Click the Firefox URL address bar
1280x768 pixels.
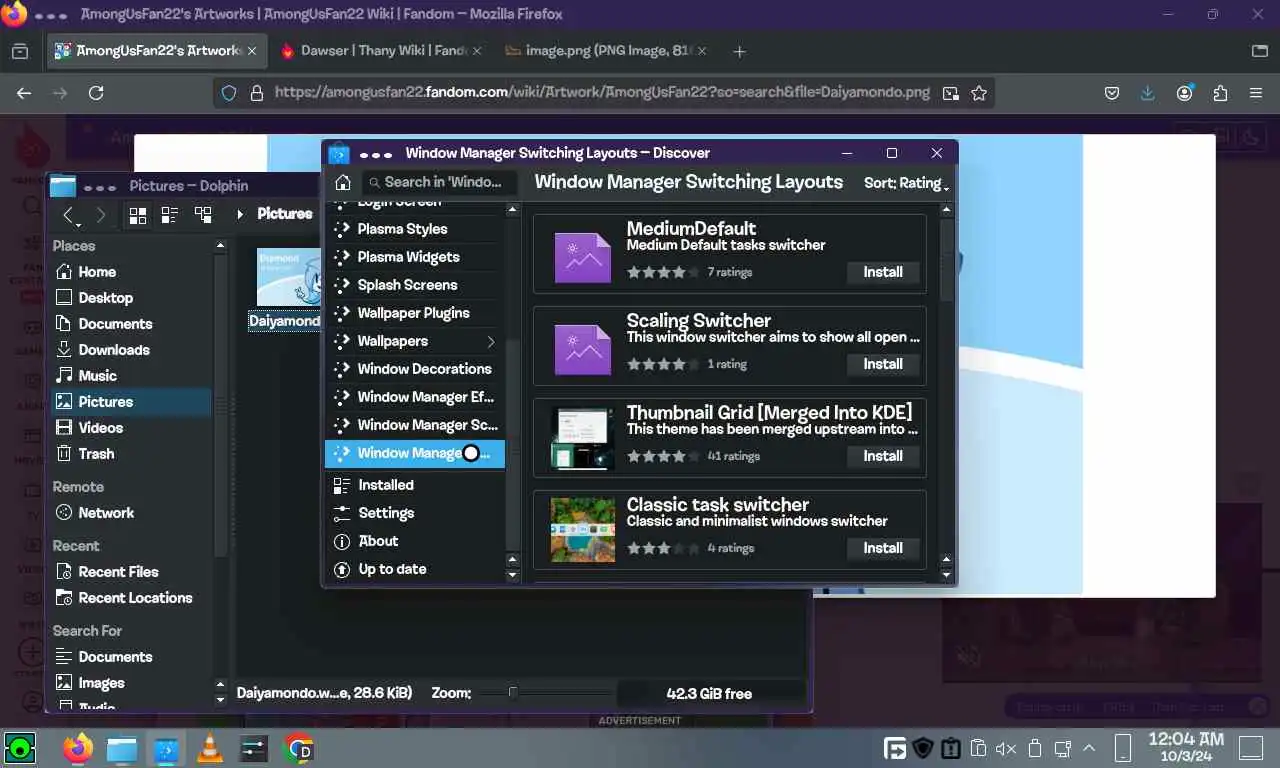pyautogui.click(x=602, y=93)
